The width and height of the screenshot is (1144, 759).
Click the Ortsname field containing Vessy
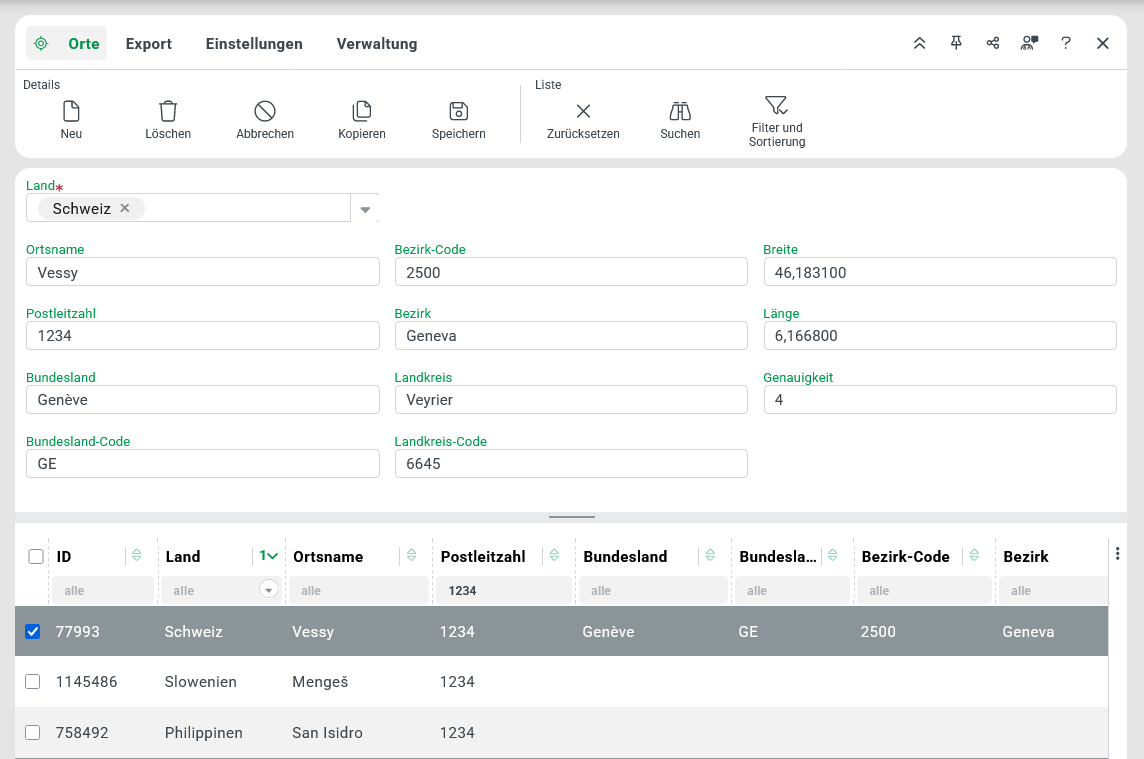point(203,272)
